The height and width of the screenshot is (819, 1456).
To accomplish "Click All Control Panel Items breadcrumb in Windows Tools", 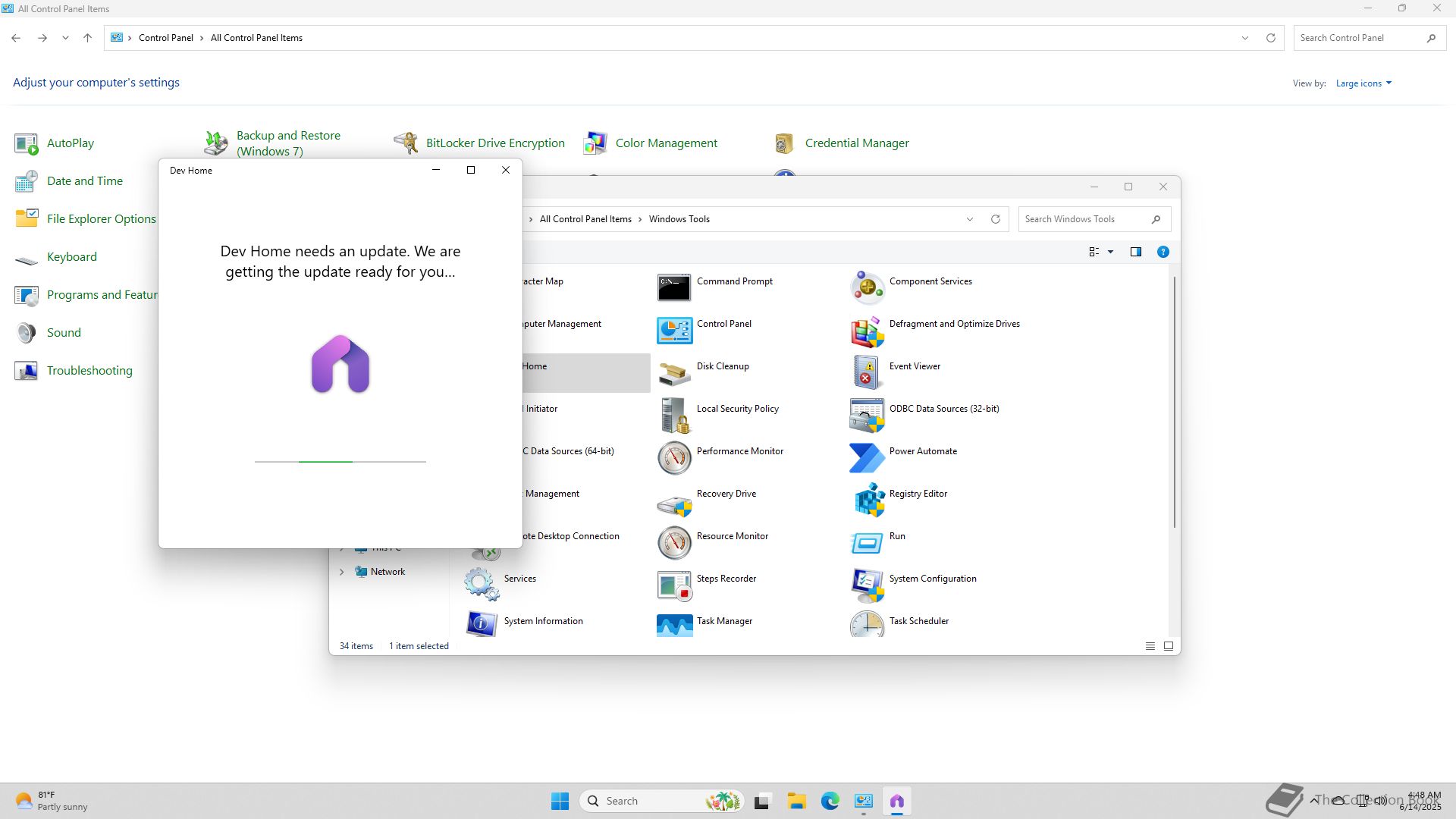I will point(585,219).
